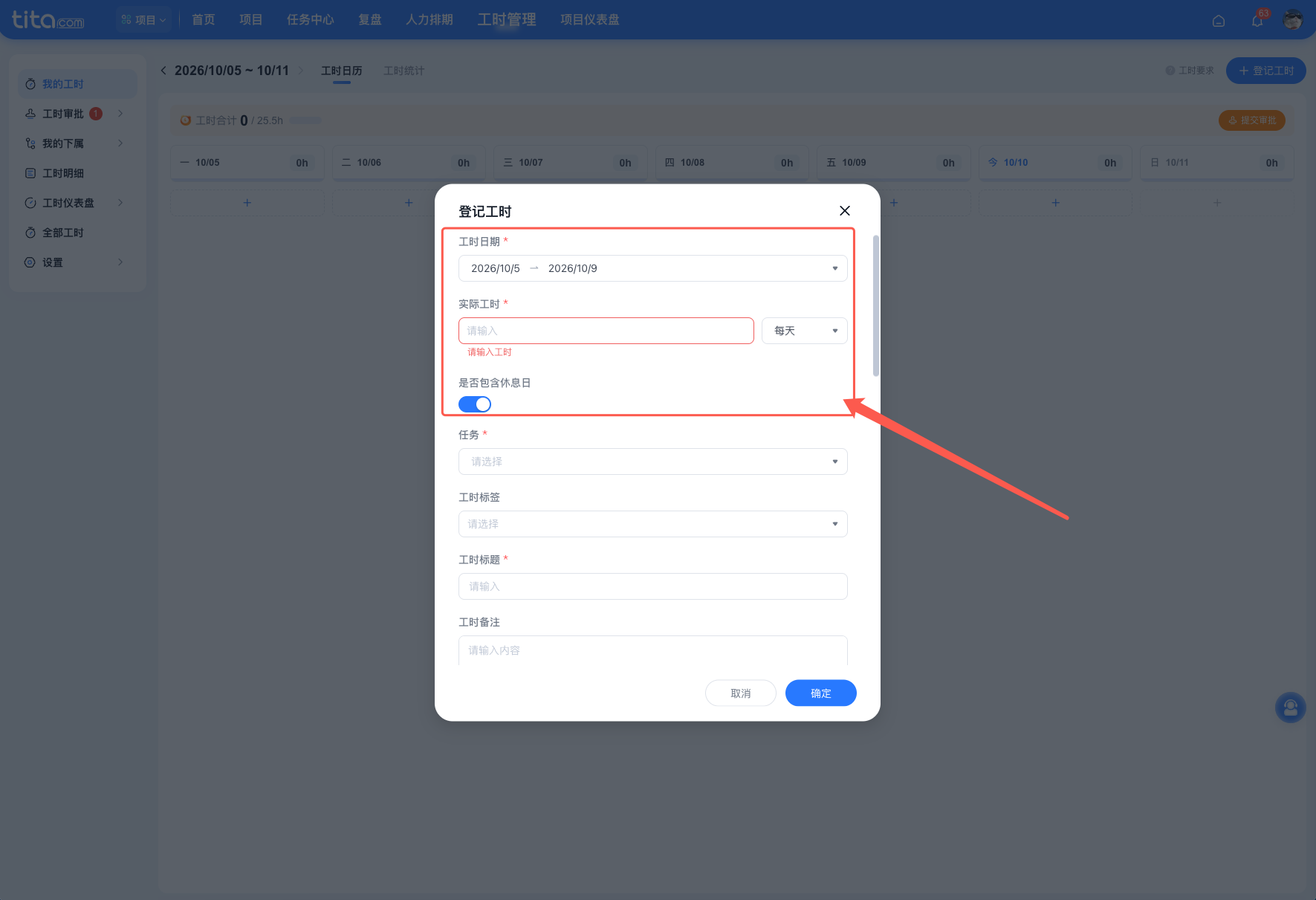Toggle the 是否包含休息日 switch
This screenshot has width=1316, height=900.
point(475,404)
